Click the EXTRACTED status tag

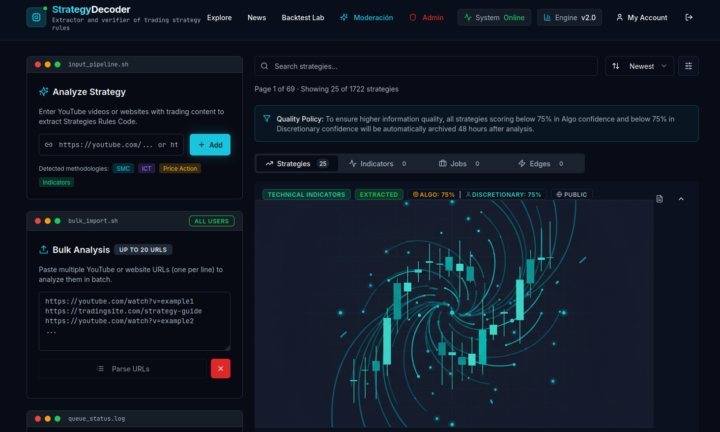[379, 195]
